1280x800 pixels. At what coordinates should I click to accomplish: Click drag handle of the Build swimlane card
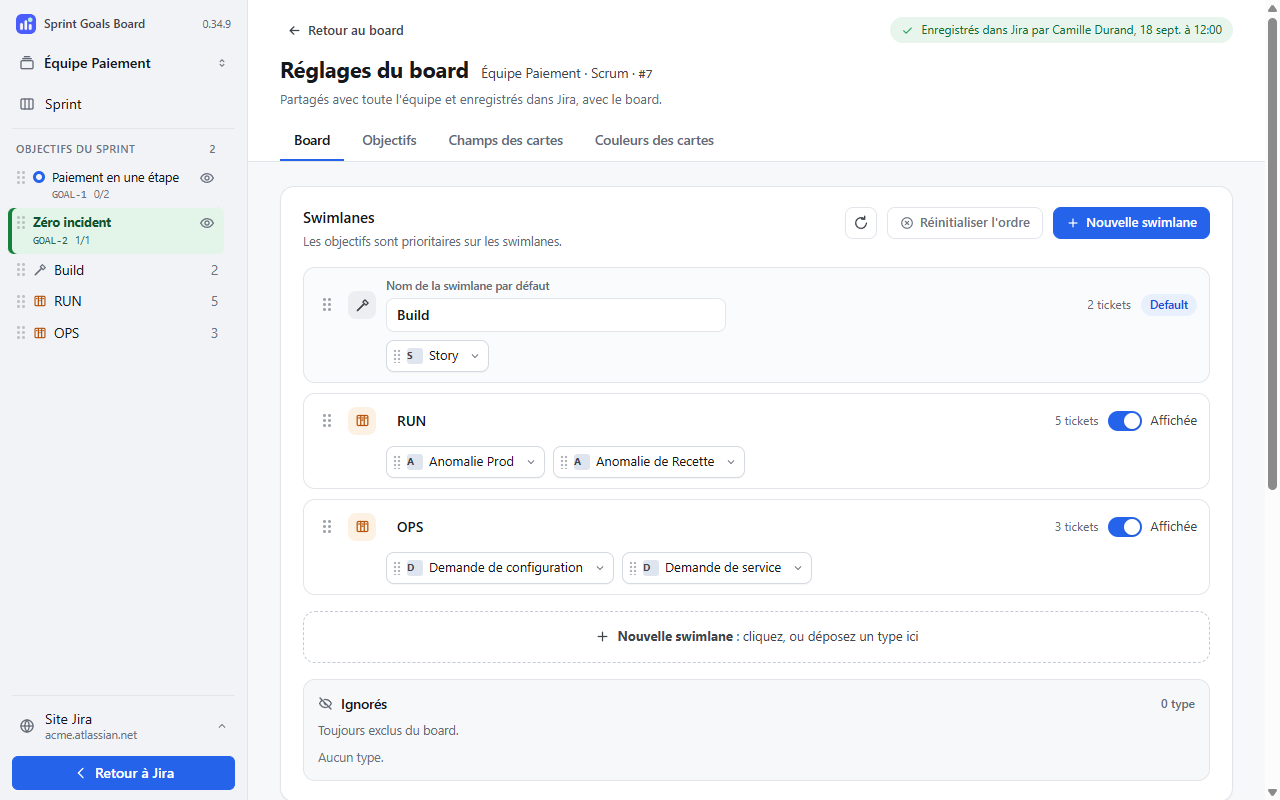pyautogui.click(x=327, y=305)
